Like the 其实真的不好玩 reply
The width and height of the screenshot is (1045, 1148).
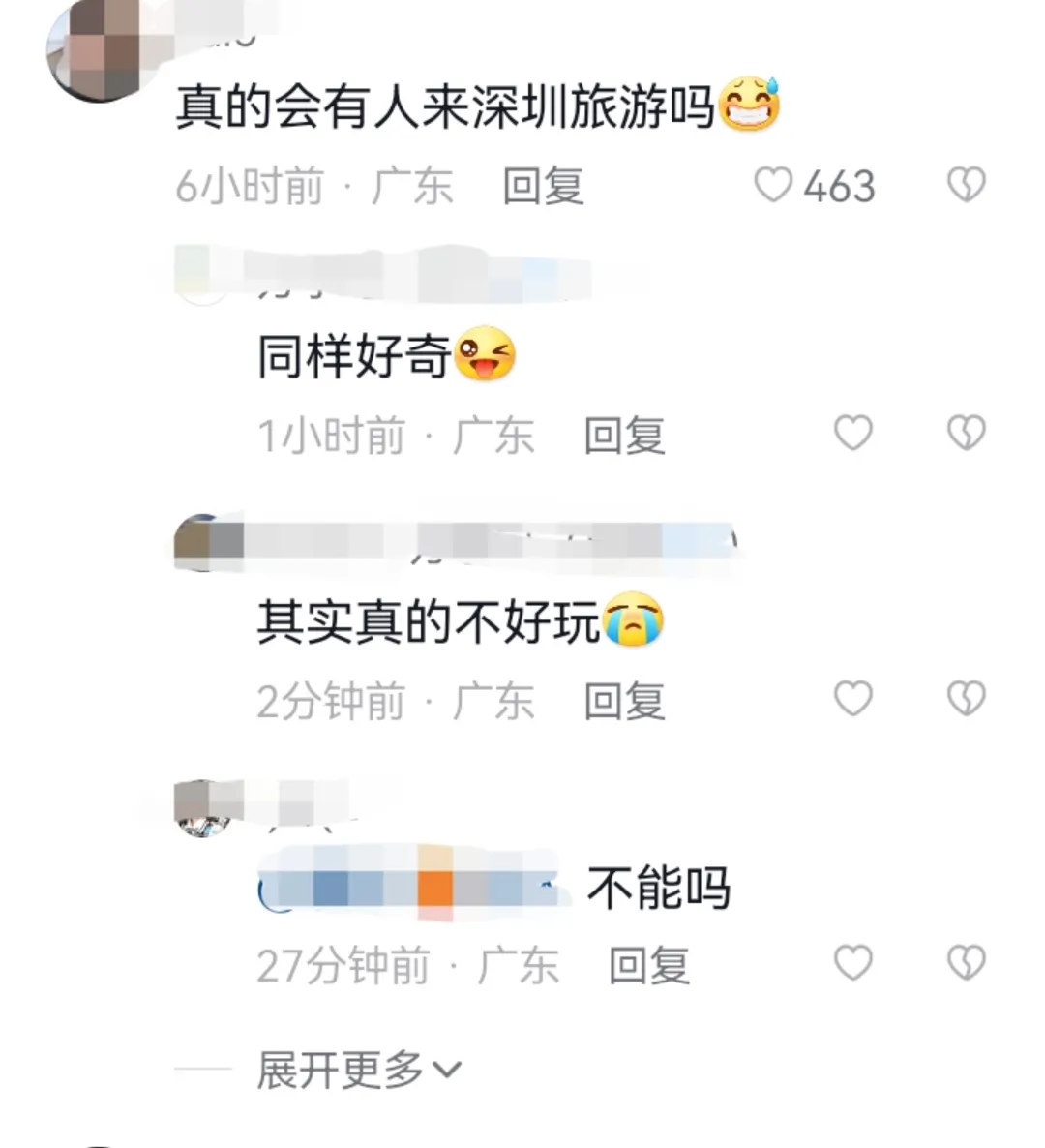(854, 698)
